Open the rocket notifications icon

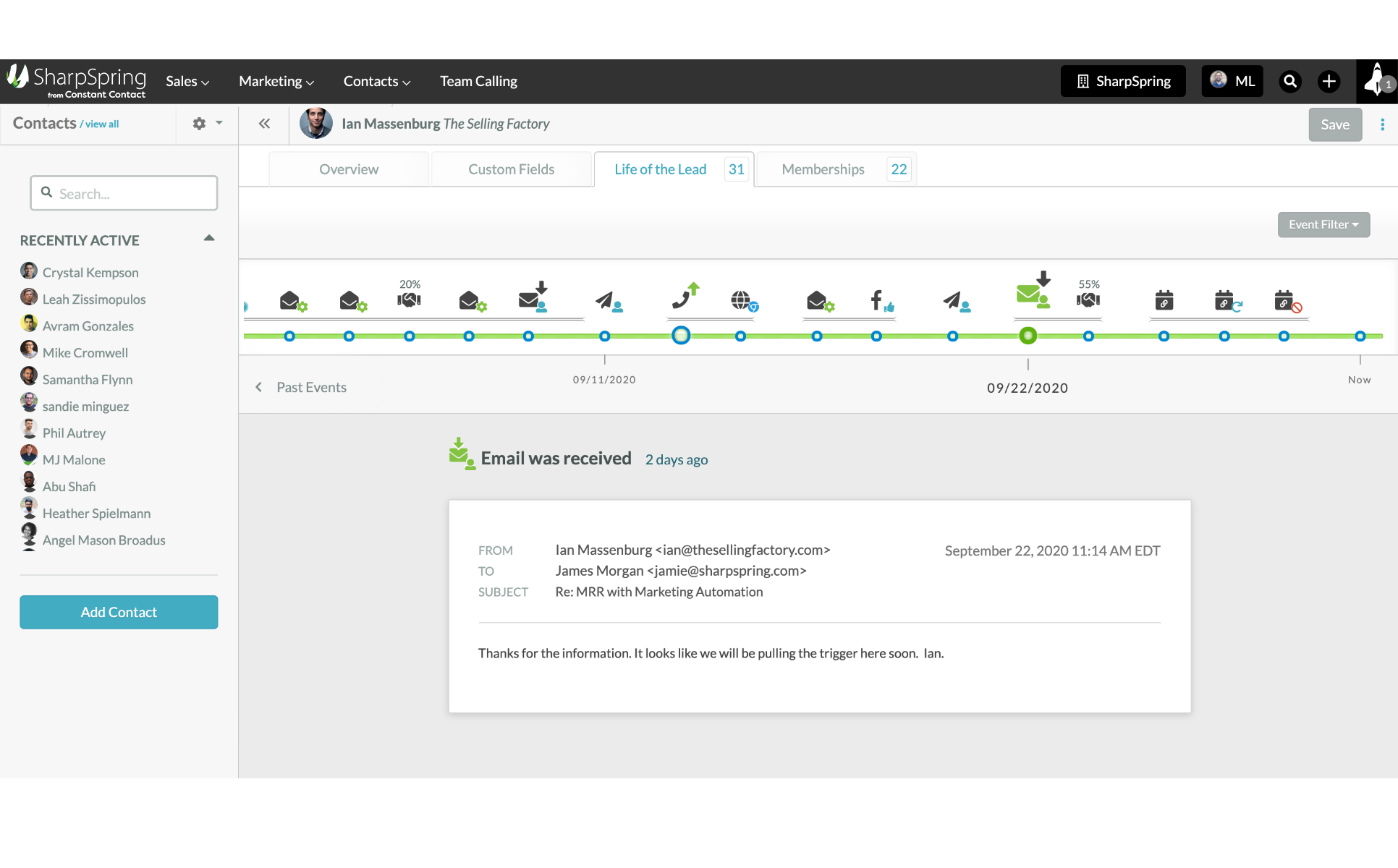click(x=1376, y=81)
